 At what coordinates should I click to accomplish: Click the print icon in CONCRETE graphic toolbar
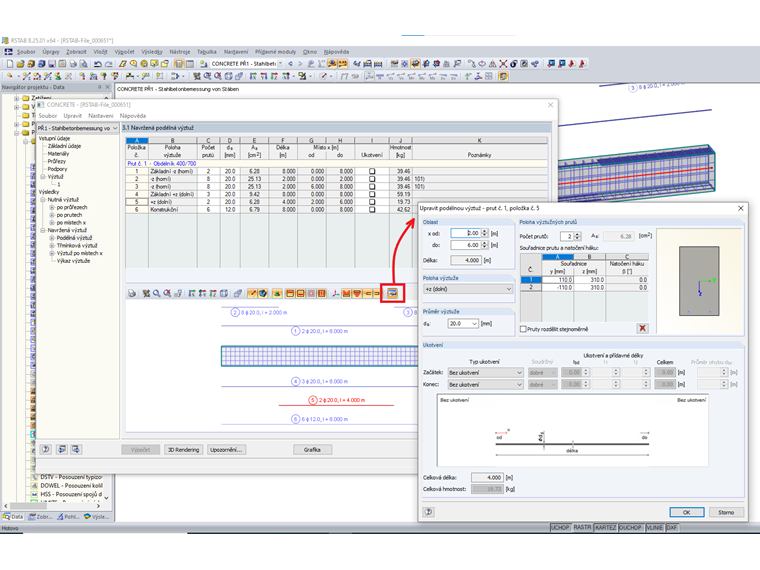(132, 294)
